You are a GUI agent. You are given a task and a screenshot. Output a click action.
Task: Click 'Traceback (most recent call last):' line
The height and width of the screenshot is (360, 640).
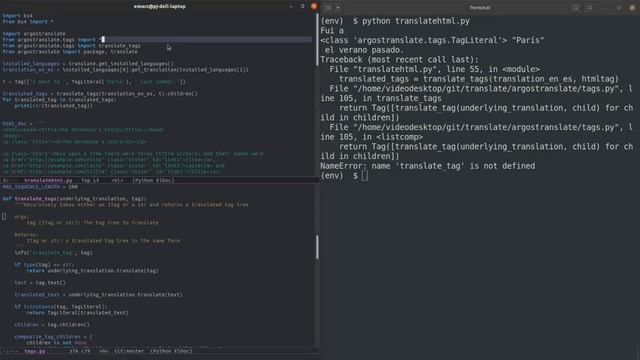click(399, 60)
